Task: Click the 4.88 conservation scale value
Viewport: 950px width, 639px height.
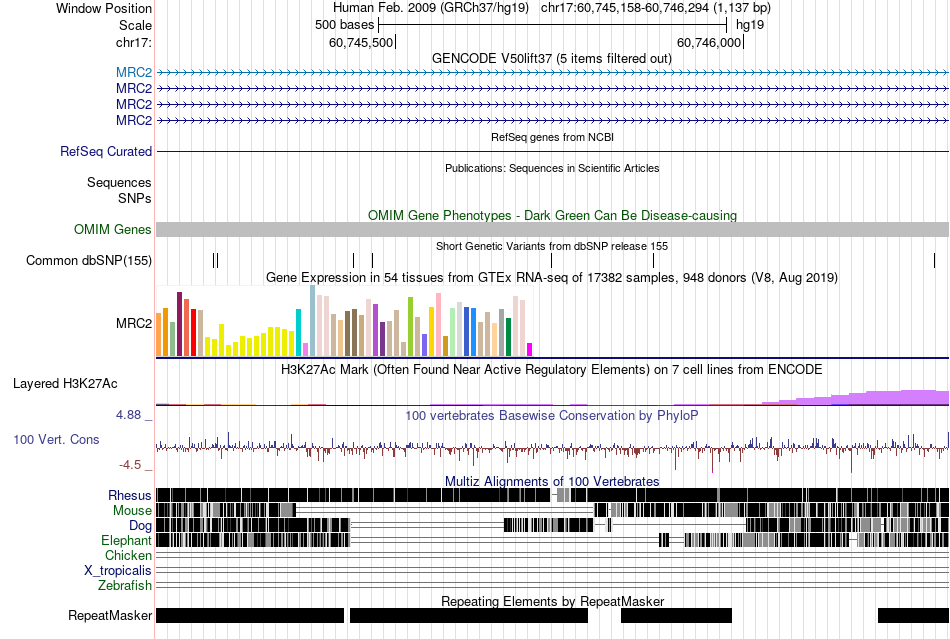Action: pos(128,415)
